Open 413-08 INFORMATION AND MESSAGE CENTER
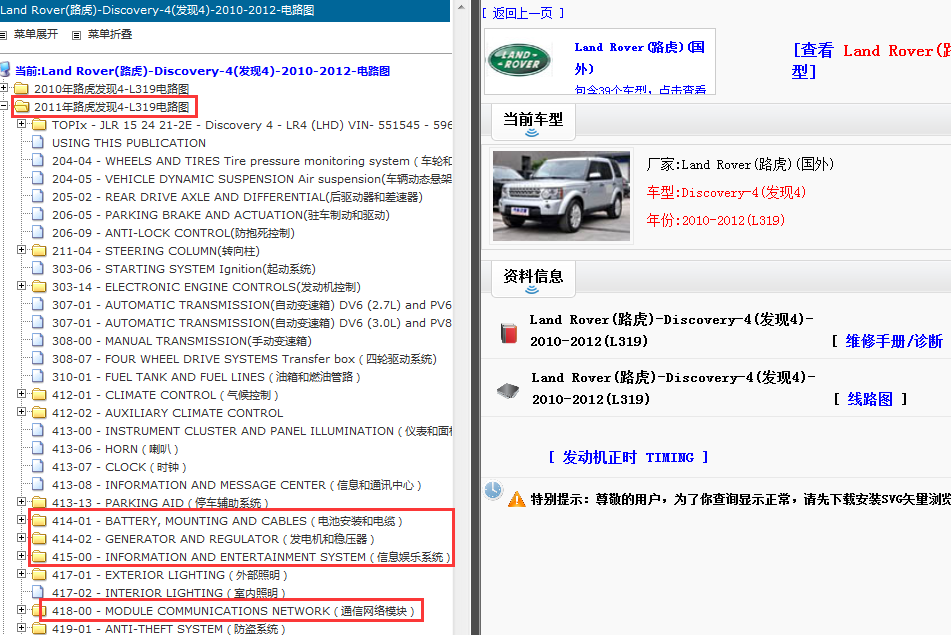Image resolution: width=951 pixels, height=635 pixels. (x=237, y=485)
